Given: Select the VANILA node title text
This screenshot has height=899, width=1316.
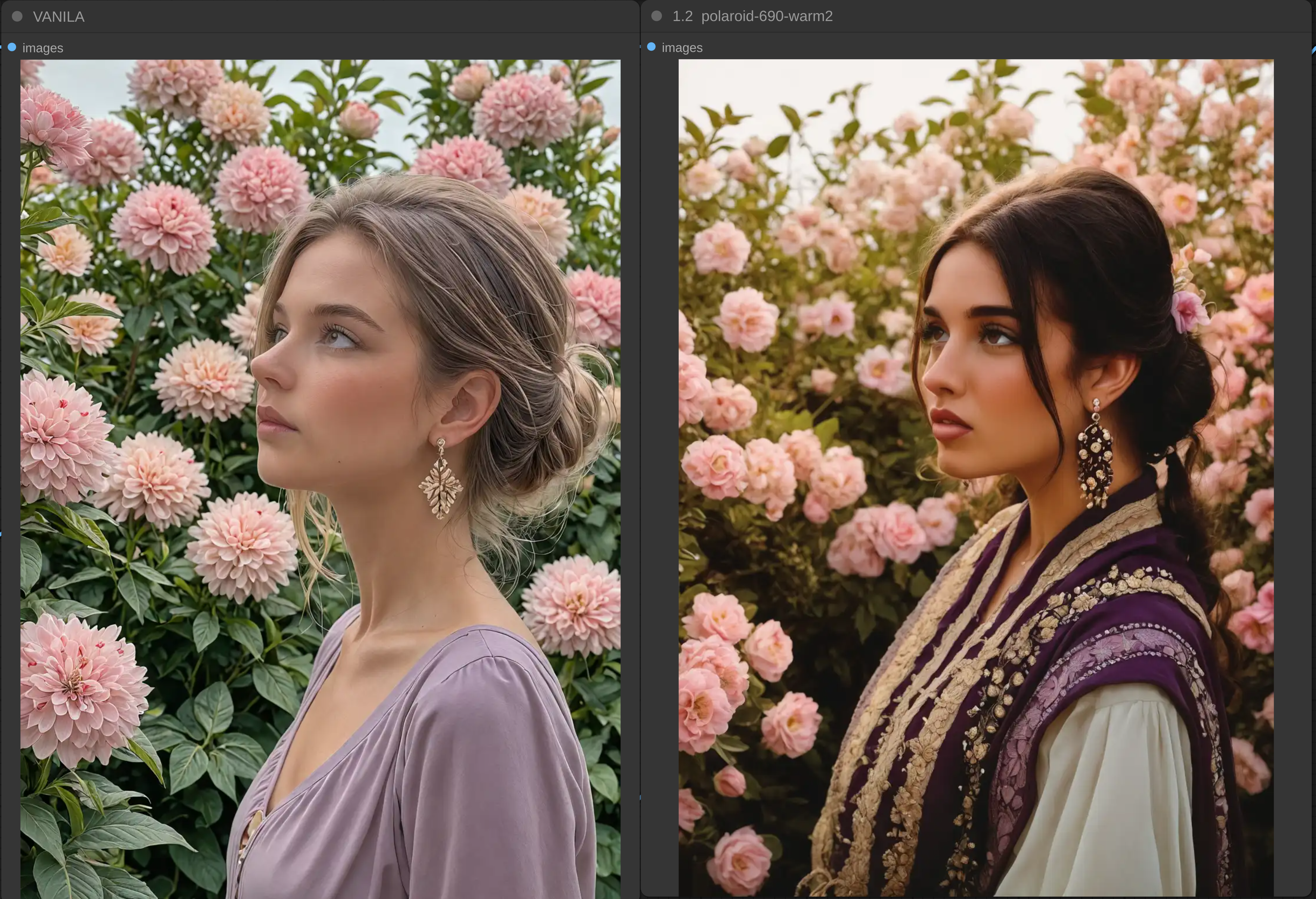Looking at the screenshot, I should click(58, 17).
